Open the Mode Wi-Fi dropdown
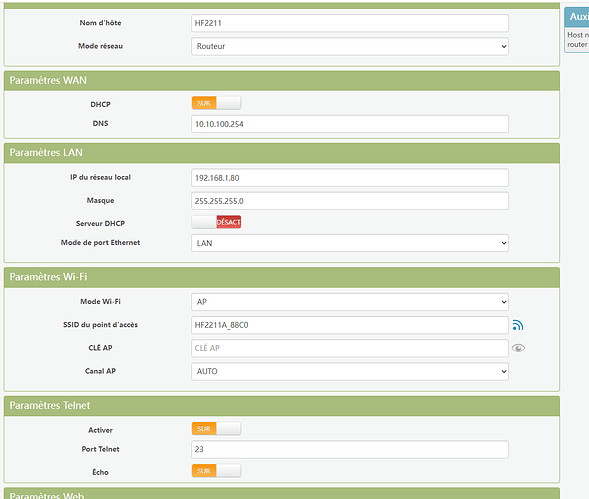589x499 pixels. pyautogui.click(x=350, y=302)
